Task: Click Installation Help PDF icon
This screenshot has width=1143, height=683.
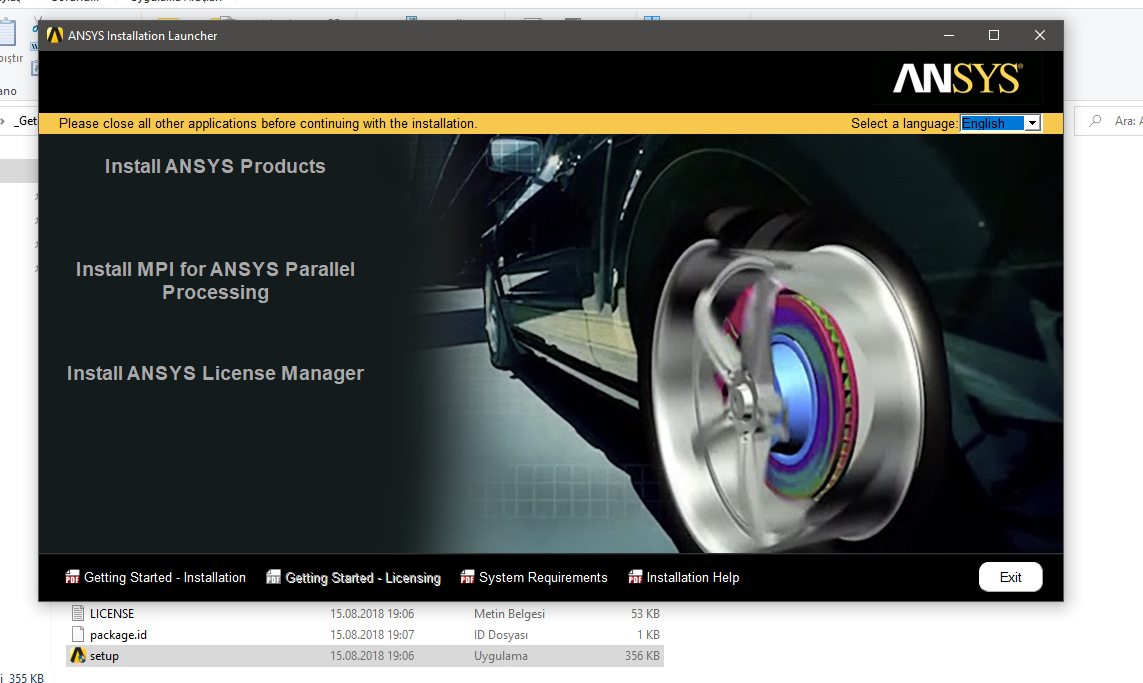Action: 635,577
